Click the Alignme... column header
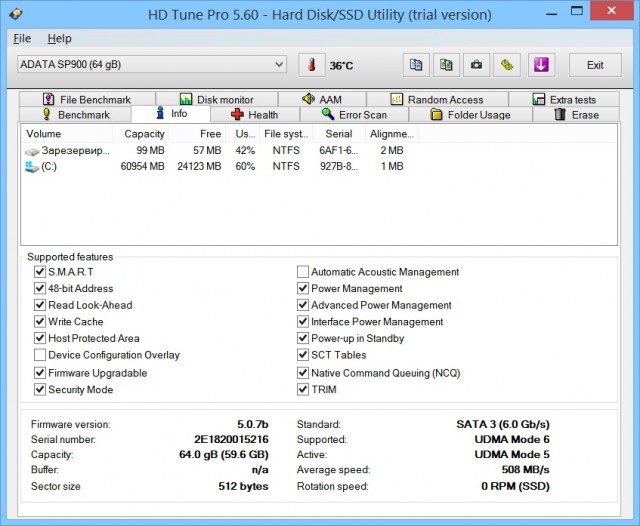 point(392,134)
